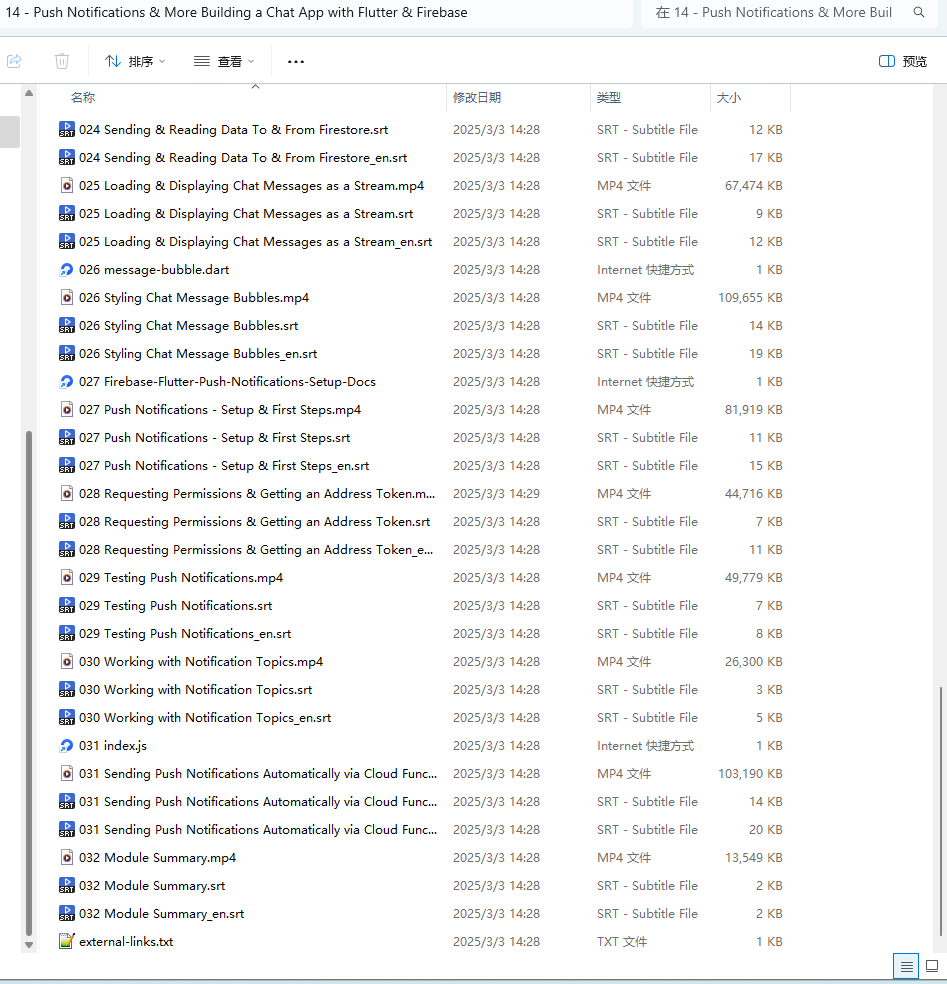Select 030 Working with Notification Topics.srt
The width and height of the screenshot is (947, 984).
tap(195, 690)
